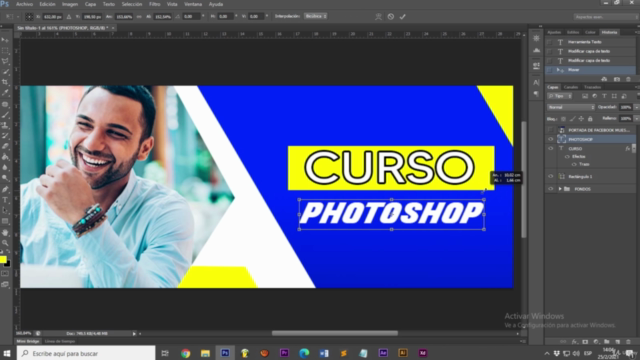Image resolution: width=640 pixels, height=360 pixels.
Task: Select the Crop tool
Action: click(x=5, y=82)
